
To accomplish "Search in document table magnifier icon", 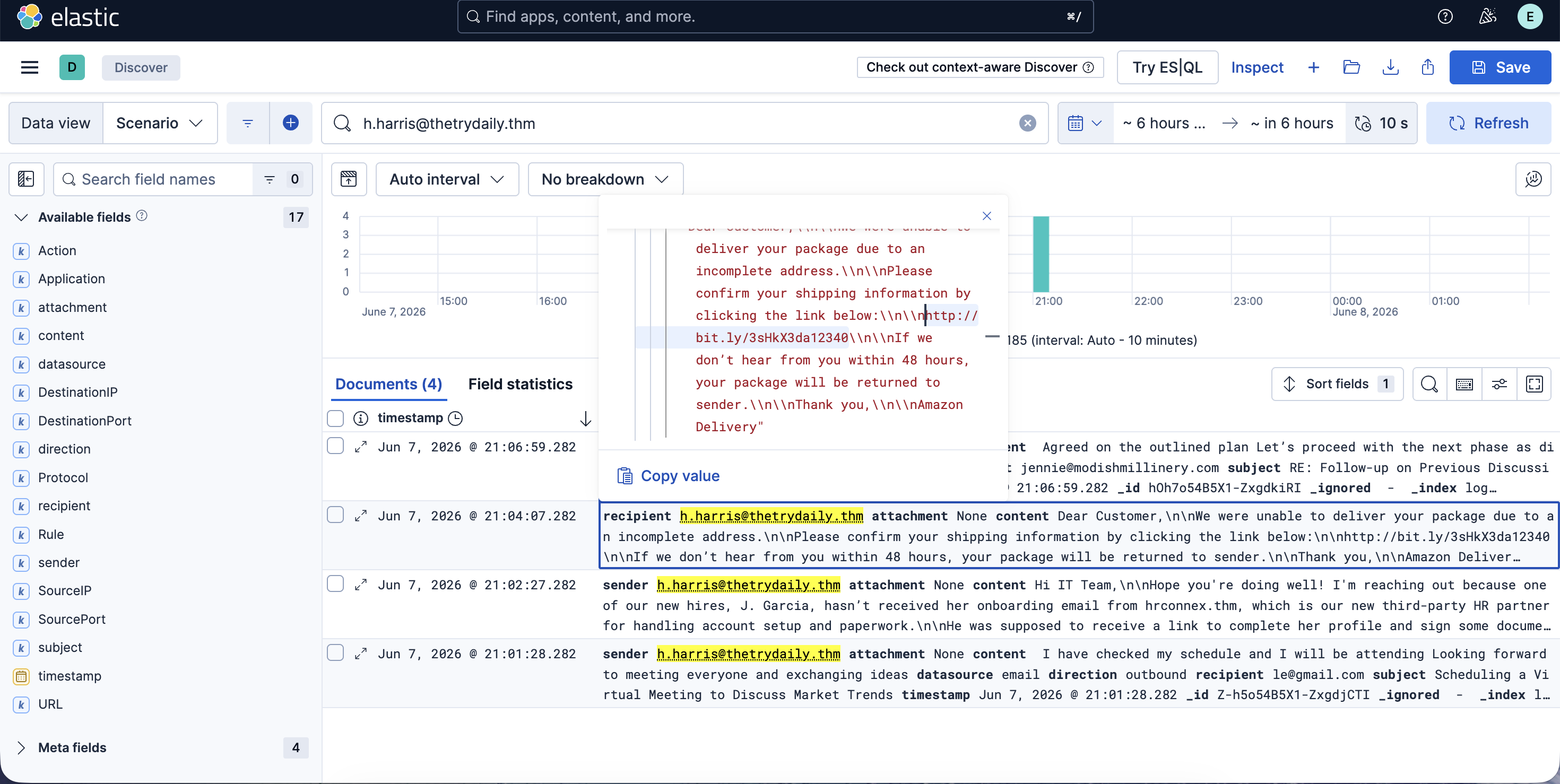I will [x=1429, y=384].
